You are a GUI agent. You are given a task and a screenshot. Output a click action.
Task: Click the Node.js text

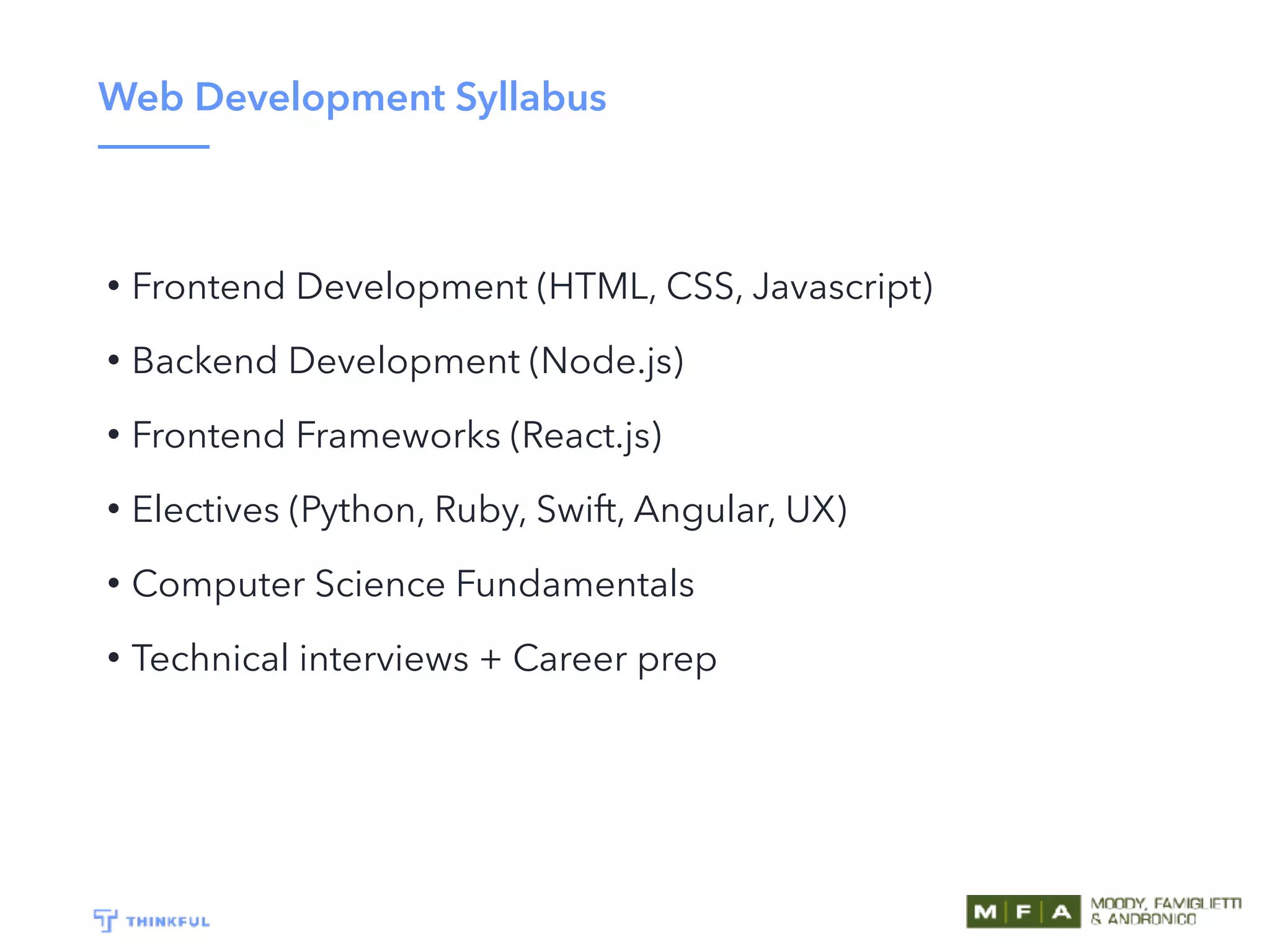coord(606,361)
